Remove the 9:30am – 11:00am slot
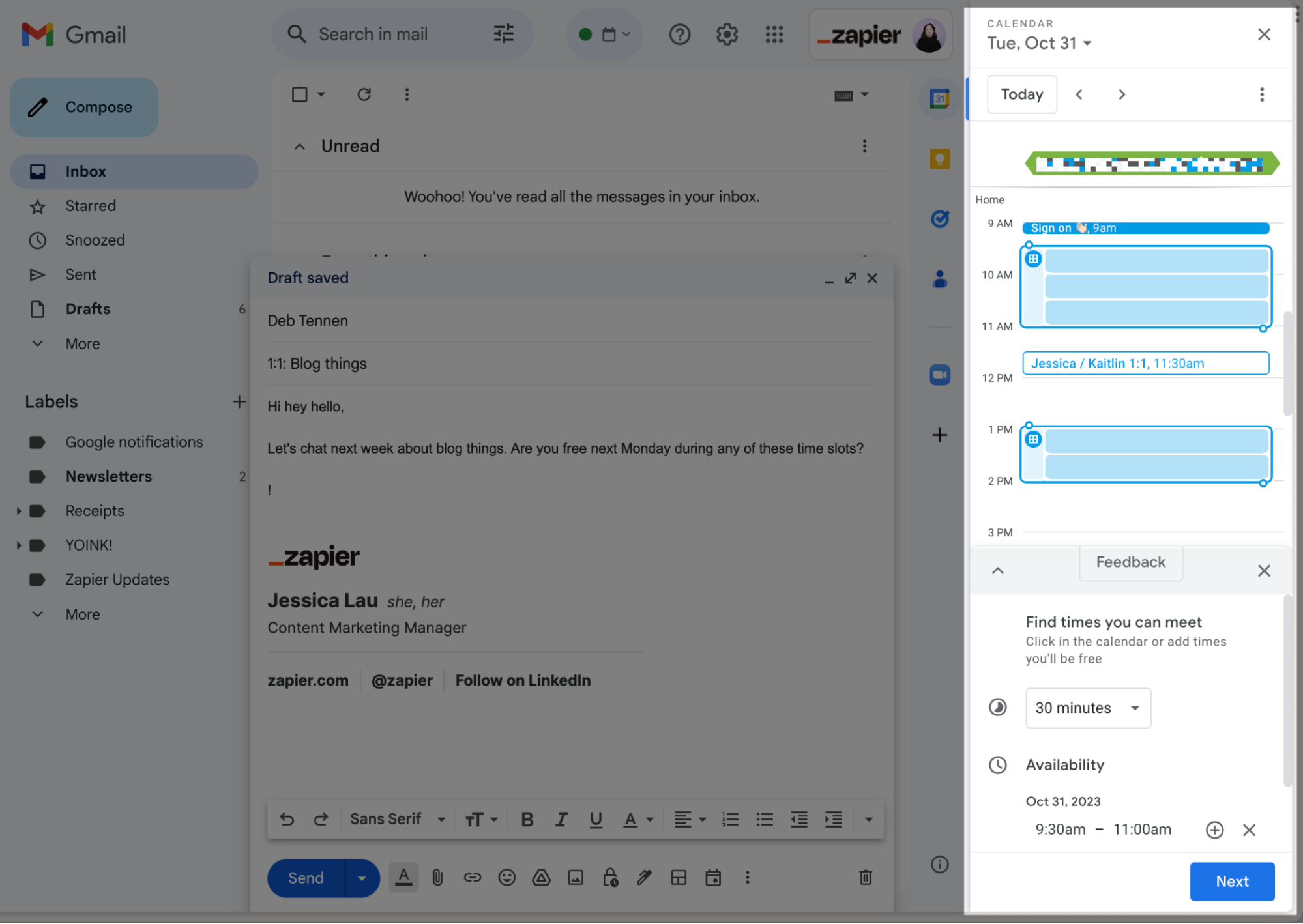Image resolution: width=1303 pixels, height=924 pixels. tap(1249, 830)
